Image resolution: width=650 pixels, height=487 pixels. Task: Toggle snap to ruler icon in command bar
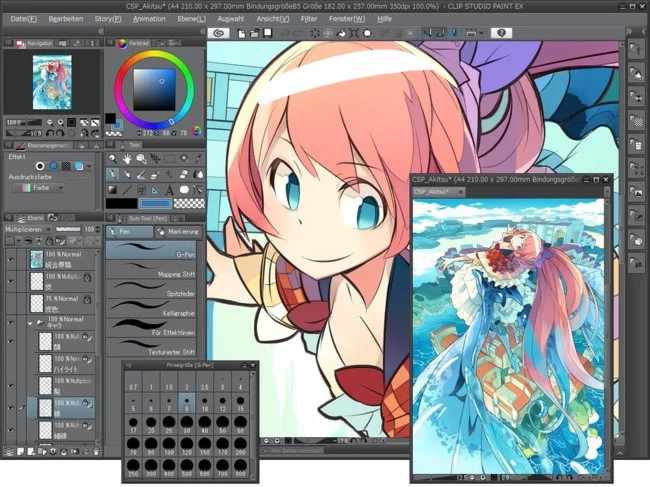click(427, 33)
